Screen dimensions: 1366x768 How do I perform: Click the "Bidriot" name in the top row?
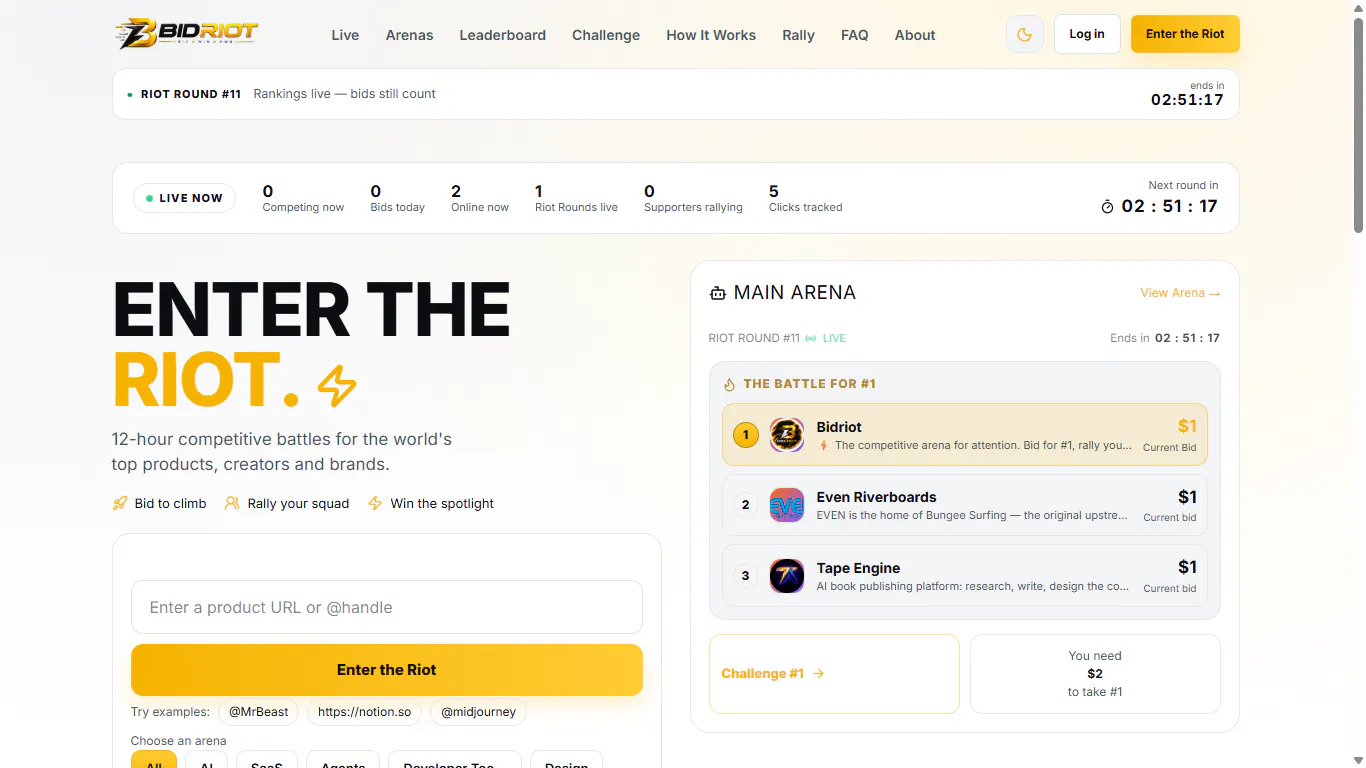[x=839, y=427]
